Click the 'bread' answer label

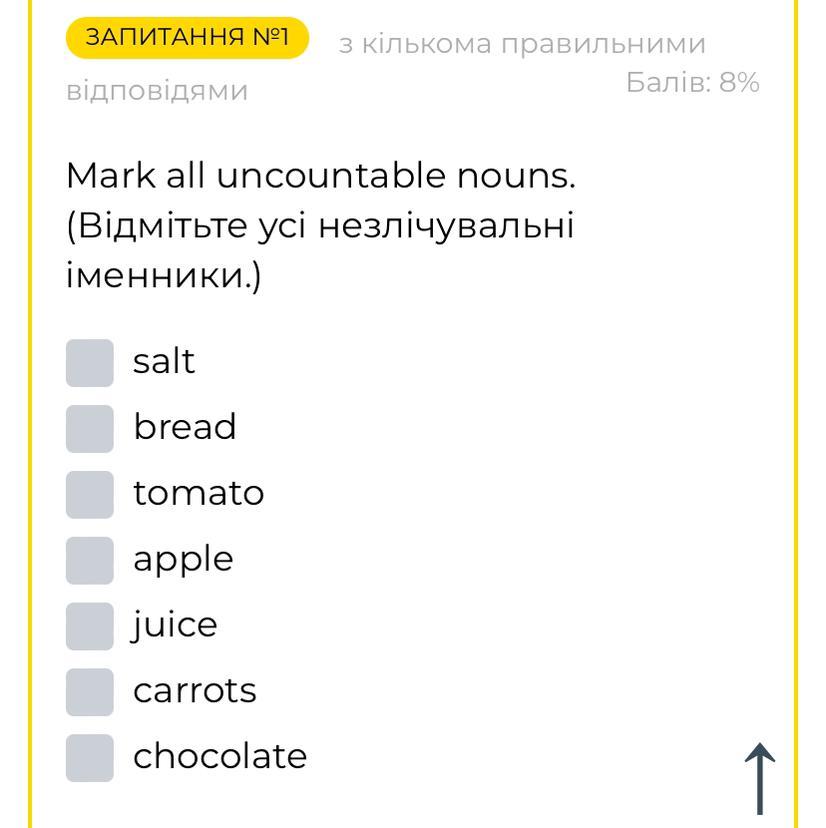185,427
